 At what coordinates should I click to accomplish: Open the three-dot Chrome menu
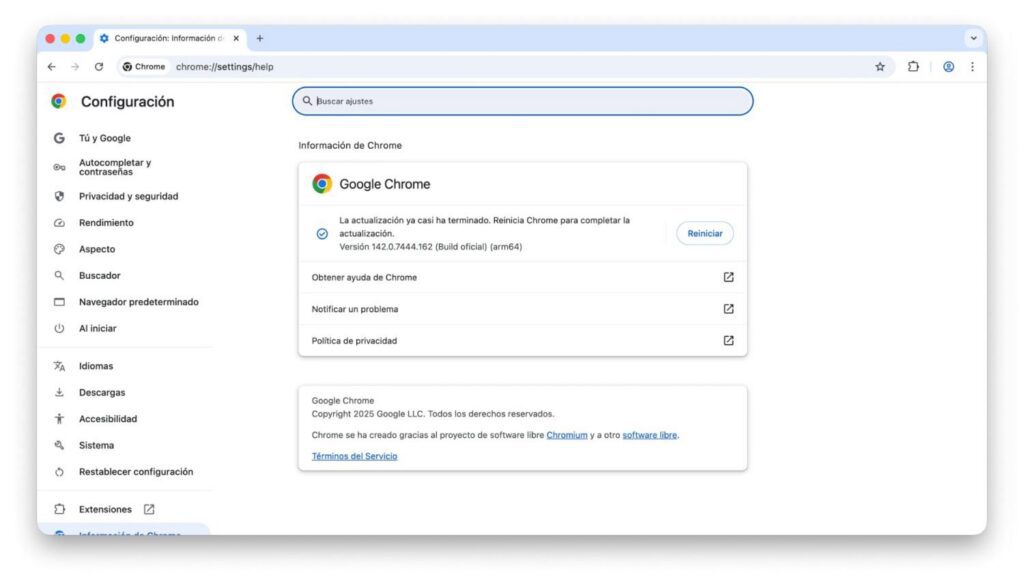(x=973, y=66)
